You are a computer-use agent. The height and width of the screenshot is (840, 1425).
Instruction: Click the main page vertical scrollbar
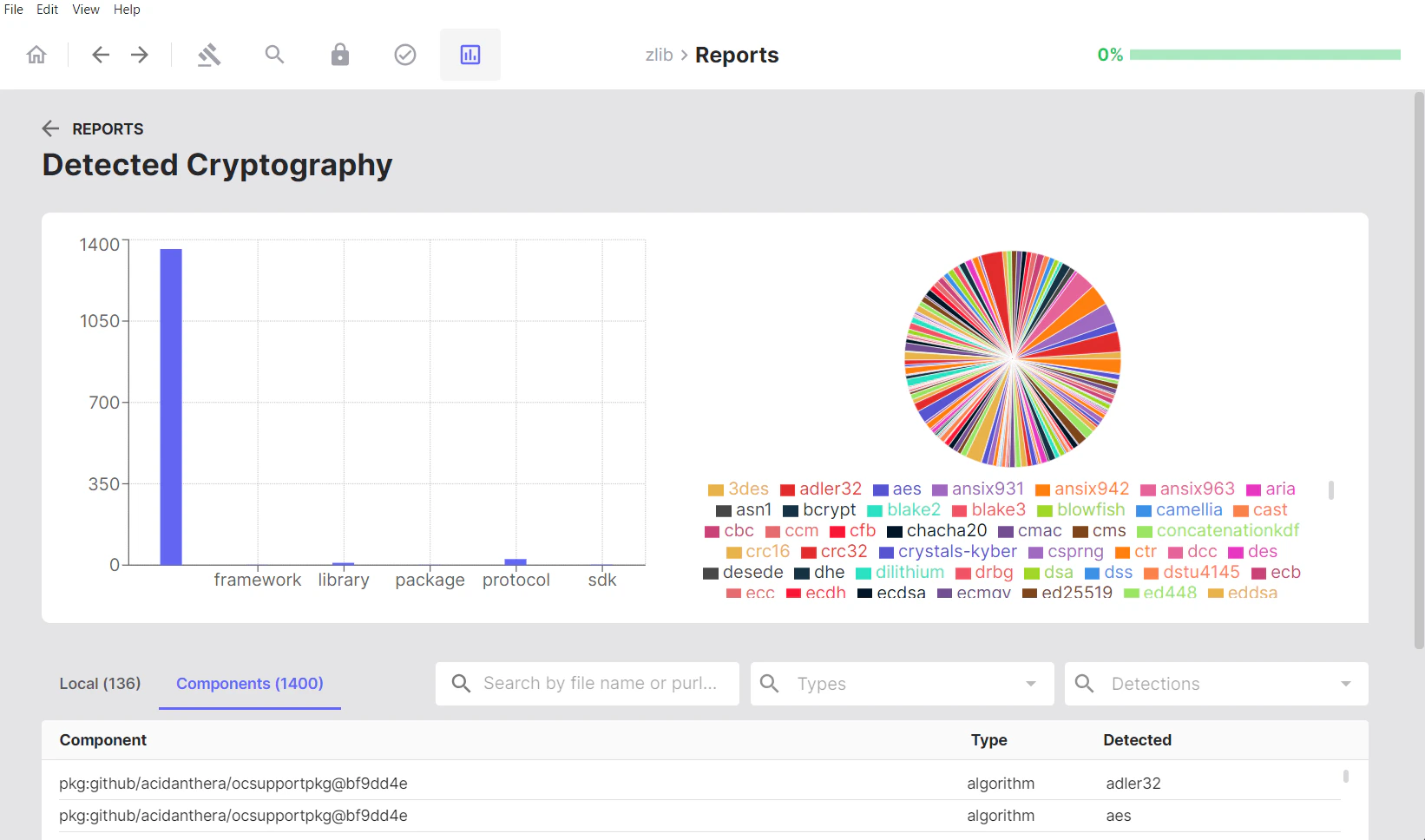[1419, 371]
